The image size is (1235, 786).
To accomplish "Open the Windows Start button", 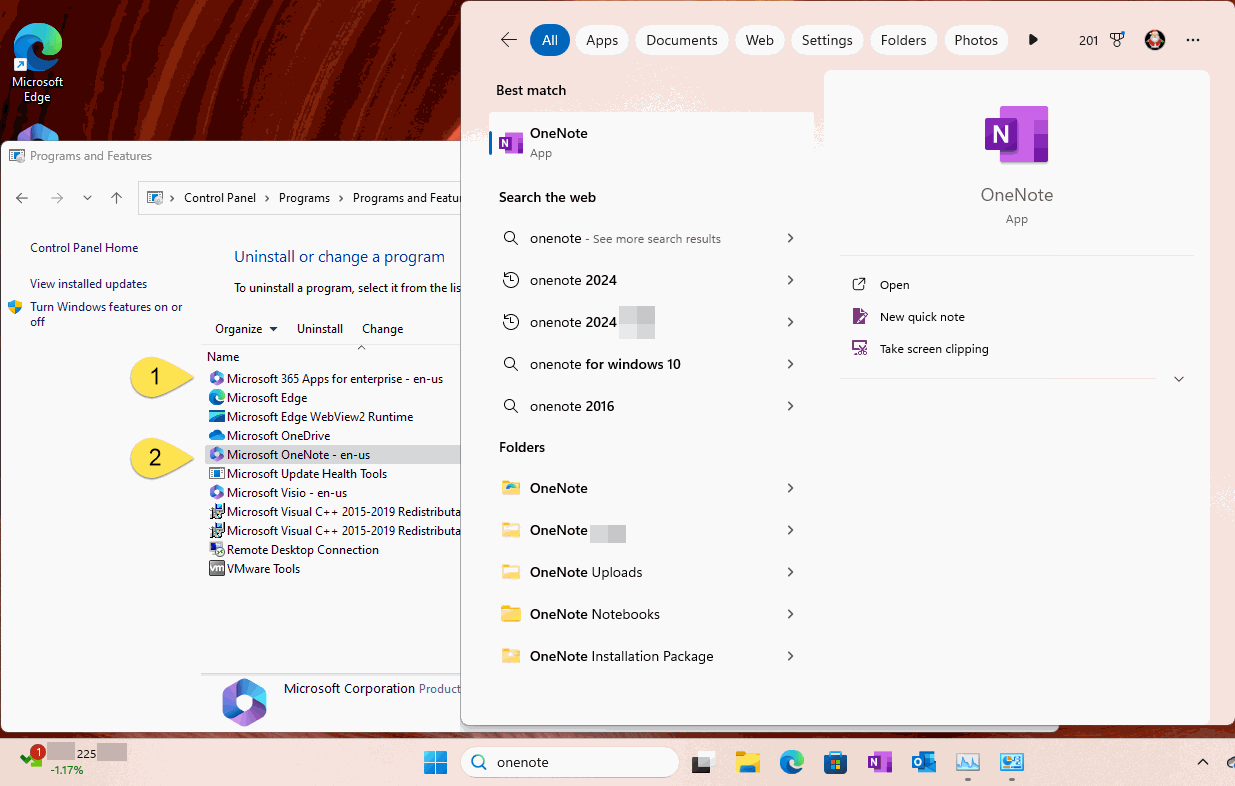I will coord(435,762).
